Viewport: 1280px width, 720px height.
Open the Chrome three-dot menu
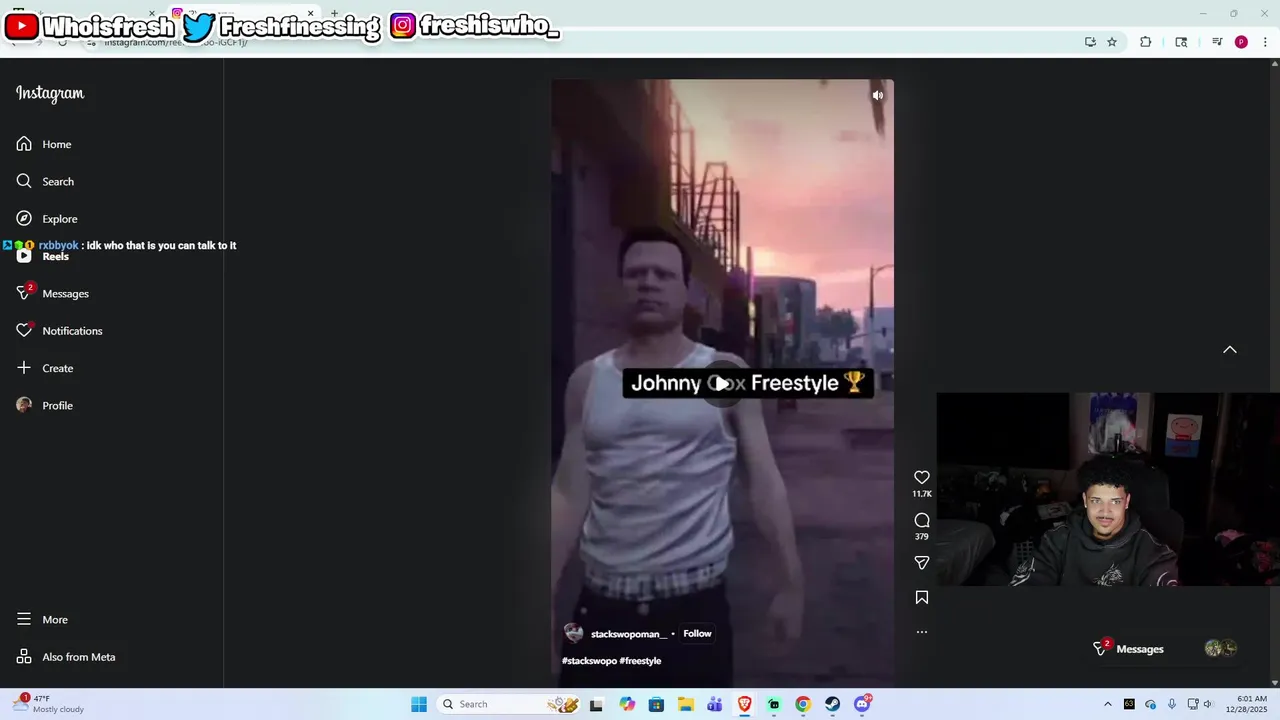(1265, 42)
